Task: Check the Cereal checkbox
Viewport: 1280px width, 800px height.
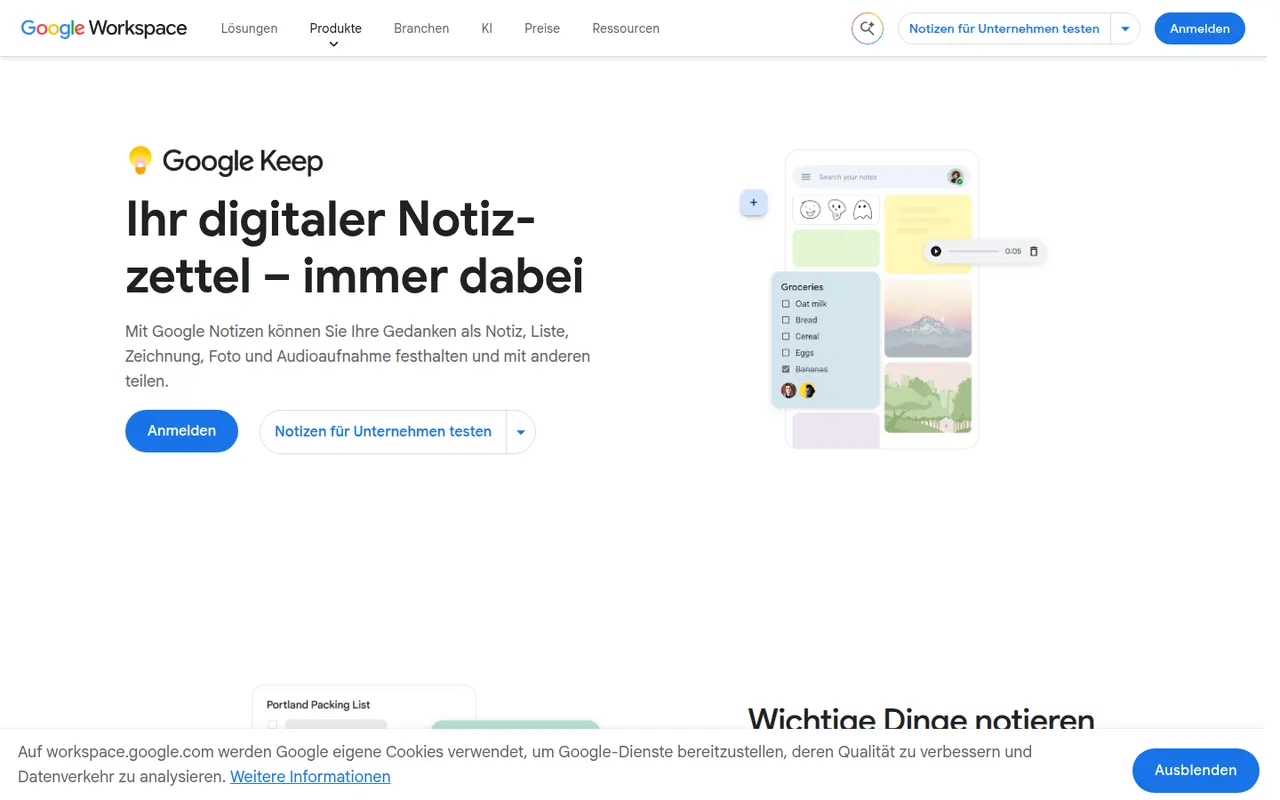Action: point(786,336)
